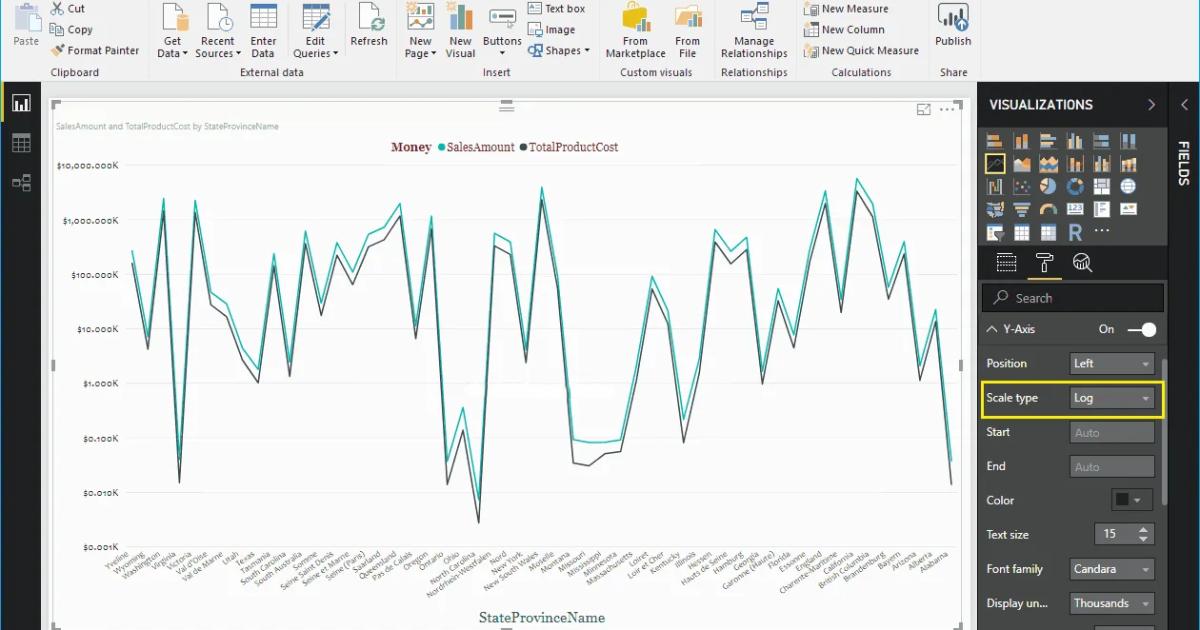Select the gauge visualization icon
The width and height of the screenshot is (1200, 630).
pos(1048,208)
